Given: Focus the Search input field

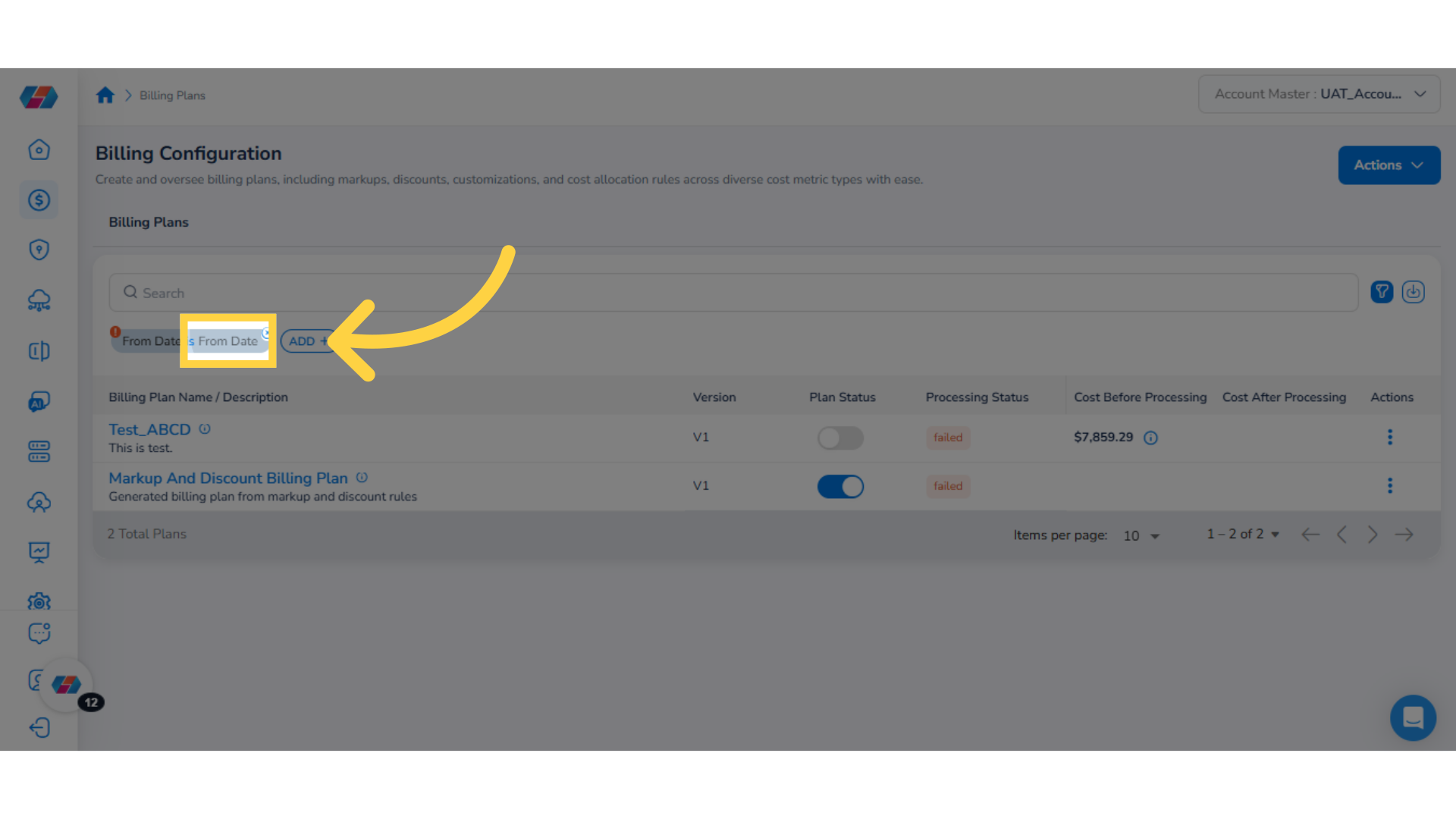Looking at the screenshot, I should click(x=733, y=293).
